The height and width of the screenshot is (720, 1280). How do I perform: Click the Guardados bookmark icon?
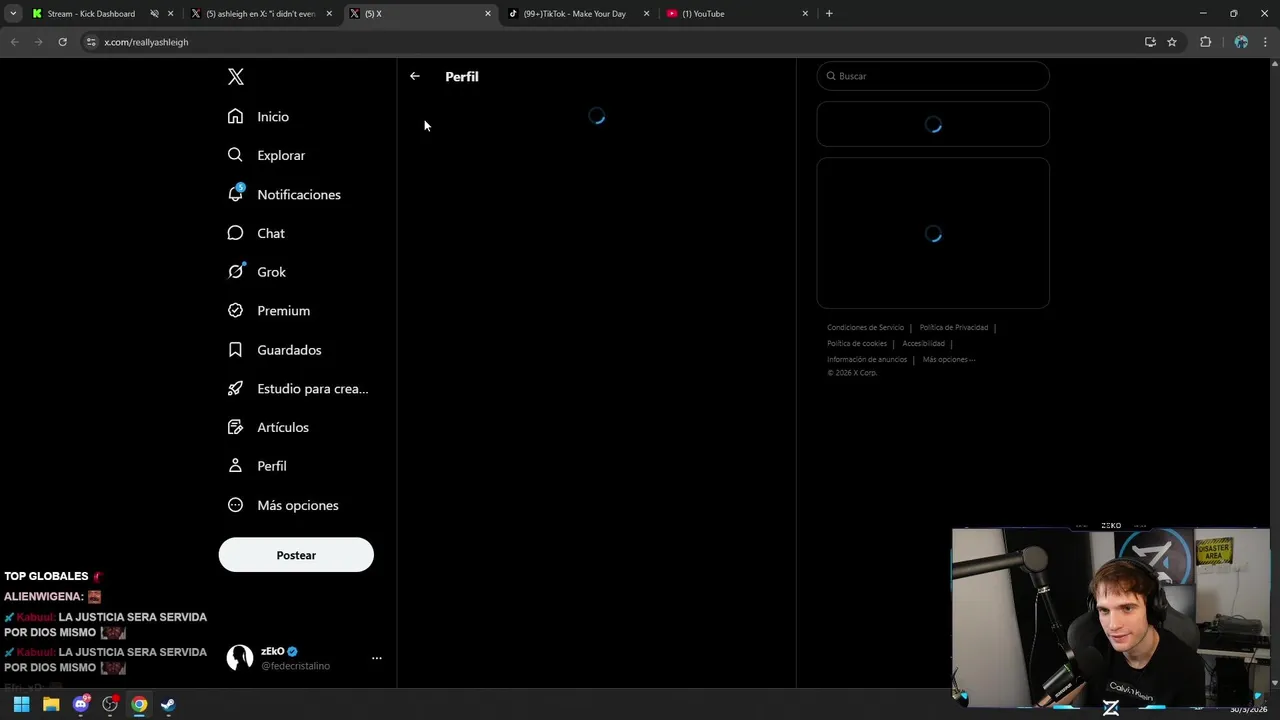pos(235,350)
